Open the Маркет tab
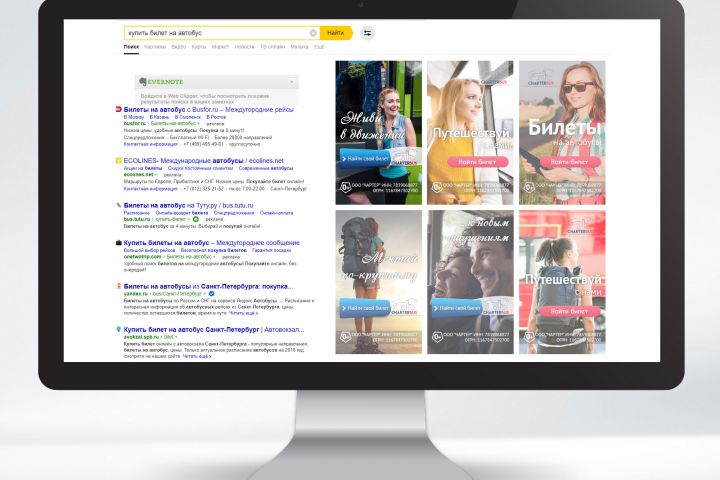Image resolution: width=720 pixels, height=480 pixels. [220, 47]
